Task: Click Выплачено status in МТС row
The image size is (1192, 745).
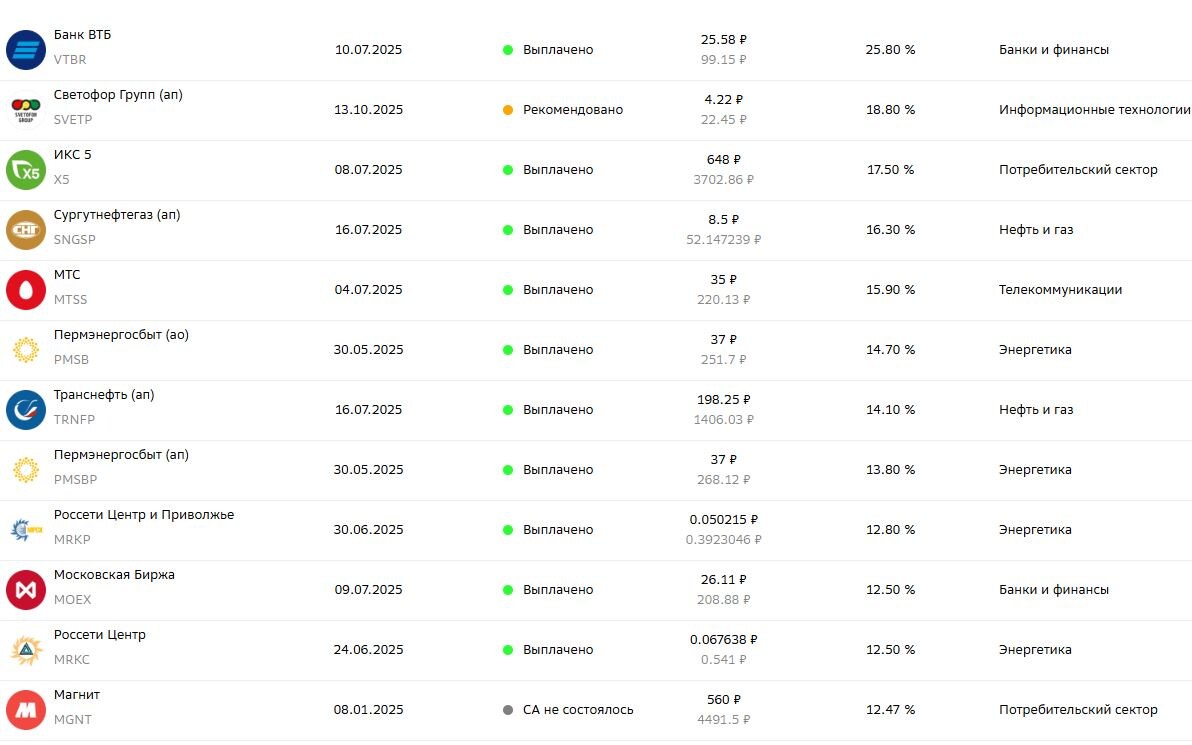Action: 558,290
